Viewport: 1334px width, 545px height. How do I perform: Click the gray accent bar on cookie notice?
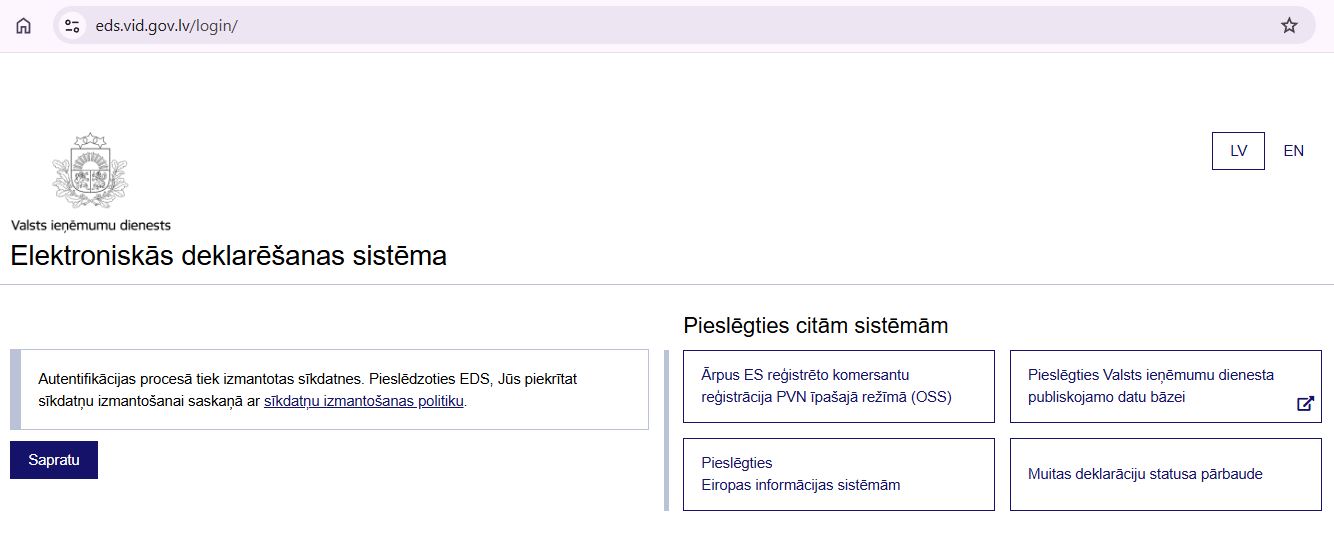coord(15,390)
